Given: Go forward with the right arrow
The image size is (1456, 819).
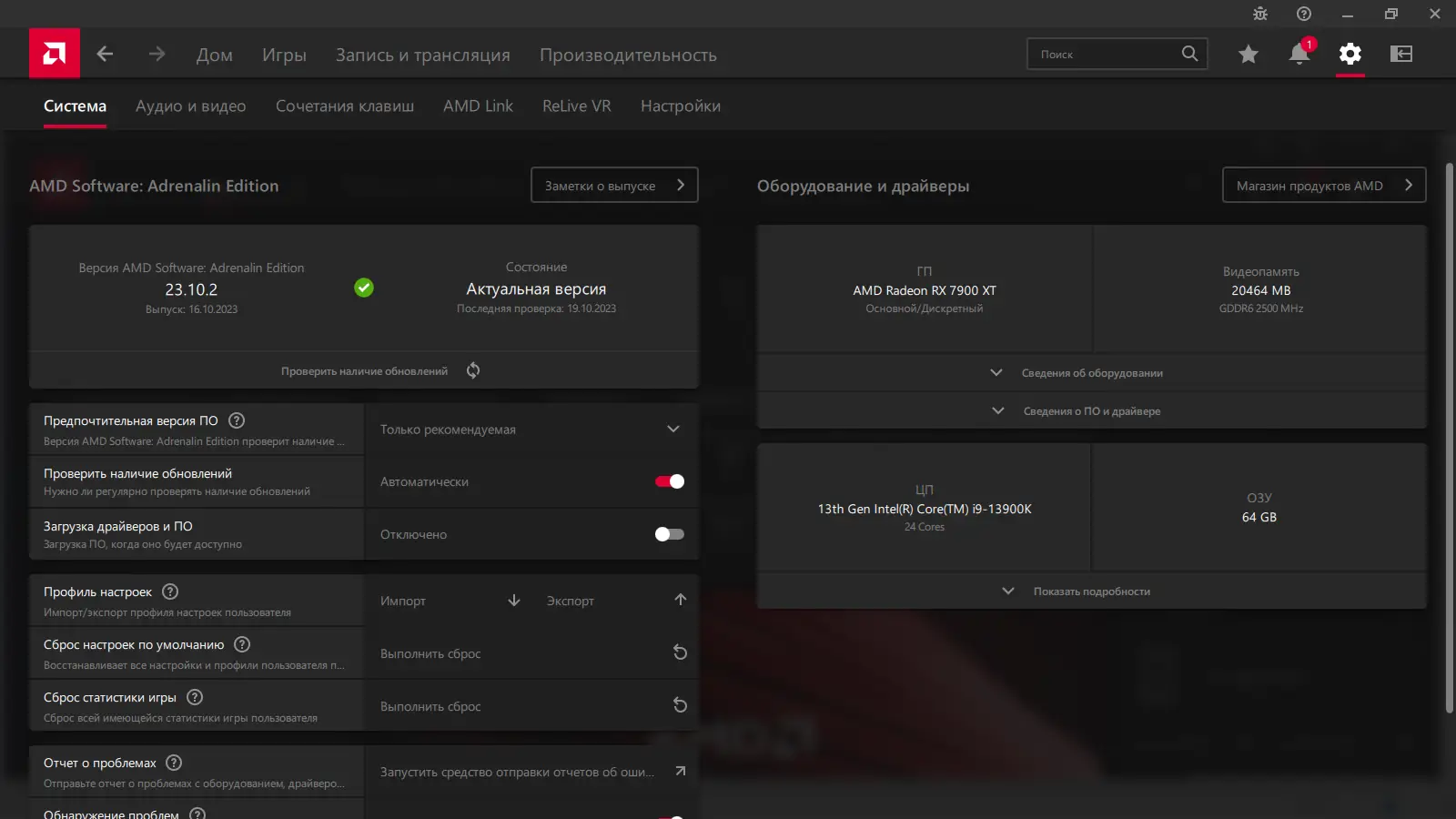Looking at the screenshot, I should click(x=157, y=54).
